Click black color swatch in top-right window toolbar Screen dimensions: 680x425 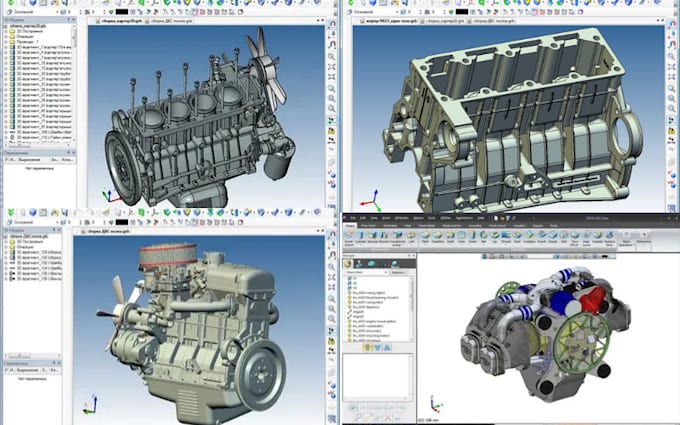tap(462, 12)
